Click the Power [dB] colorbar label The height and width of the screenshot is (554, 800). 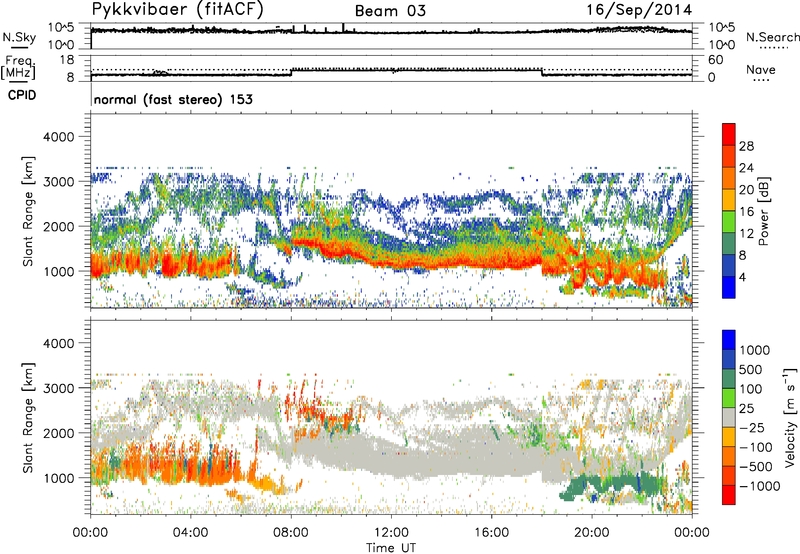(763, 212)
